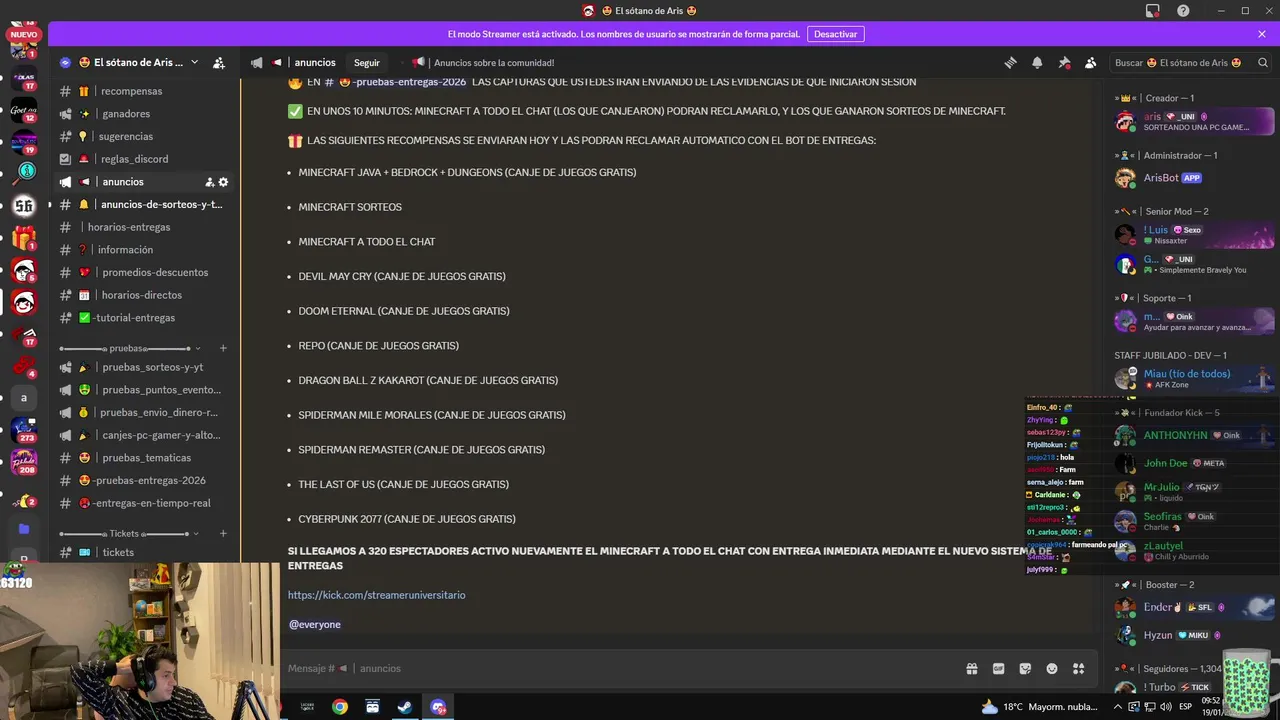Add channel to Tickets category

pyautogui.click(x=223, y=533)
